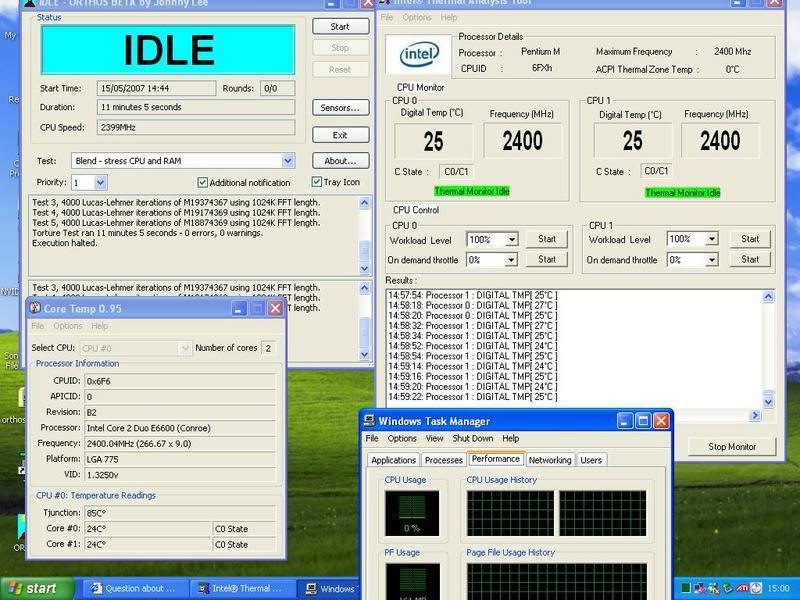
Task: Click the Results list scroll-up arrow
Action: 768,296
